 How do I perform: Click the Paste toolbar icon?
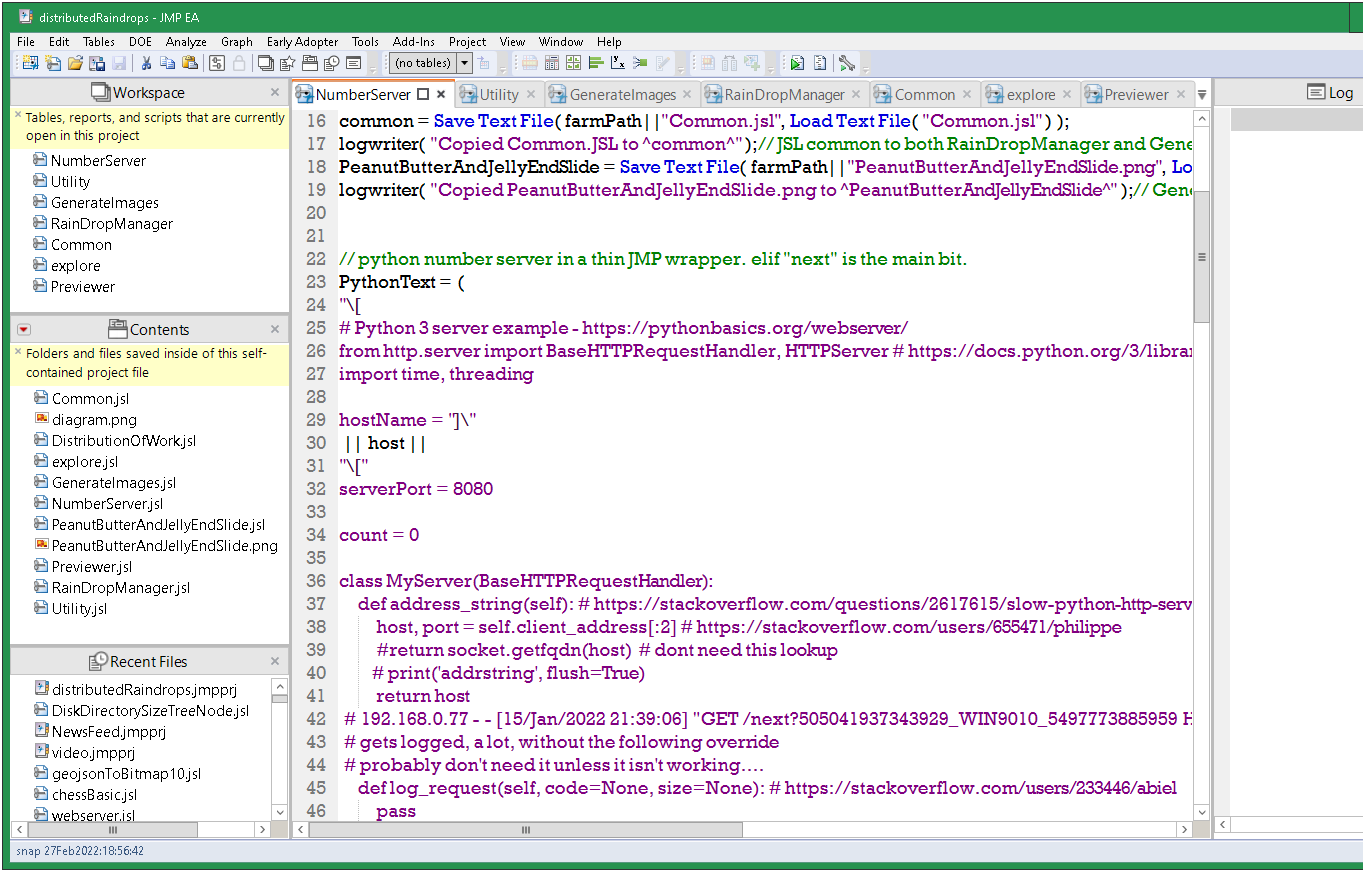[x=191, y=62]
